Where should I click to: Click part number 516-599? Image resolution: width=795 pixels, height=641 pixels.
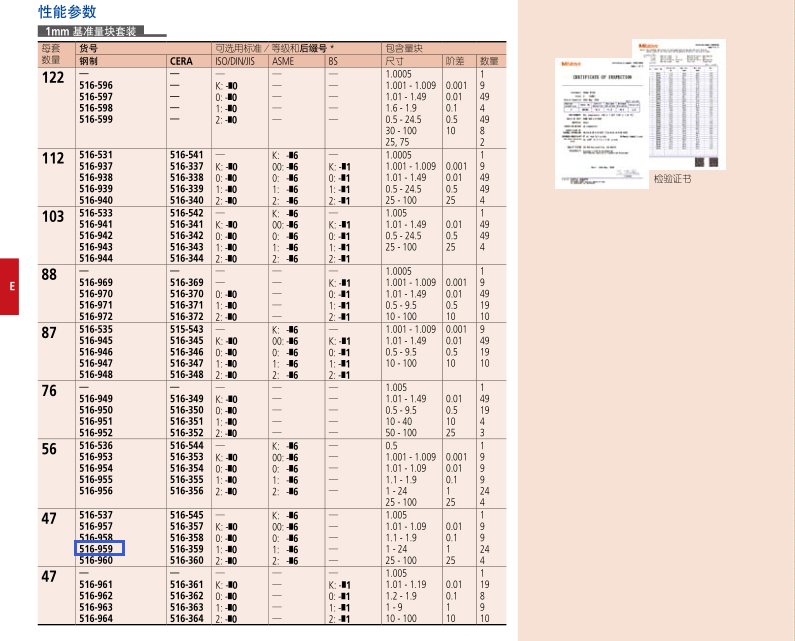coord(96,119)
